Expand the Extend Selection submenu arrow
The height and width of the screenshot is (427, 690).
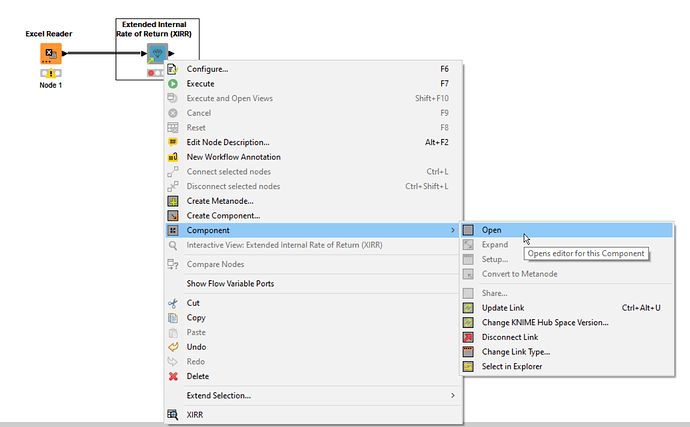point(452,395)
